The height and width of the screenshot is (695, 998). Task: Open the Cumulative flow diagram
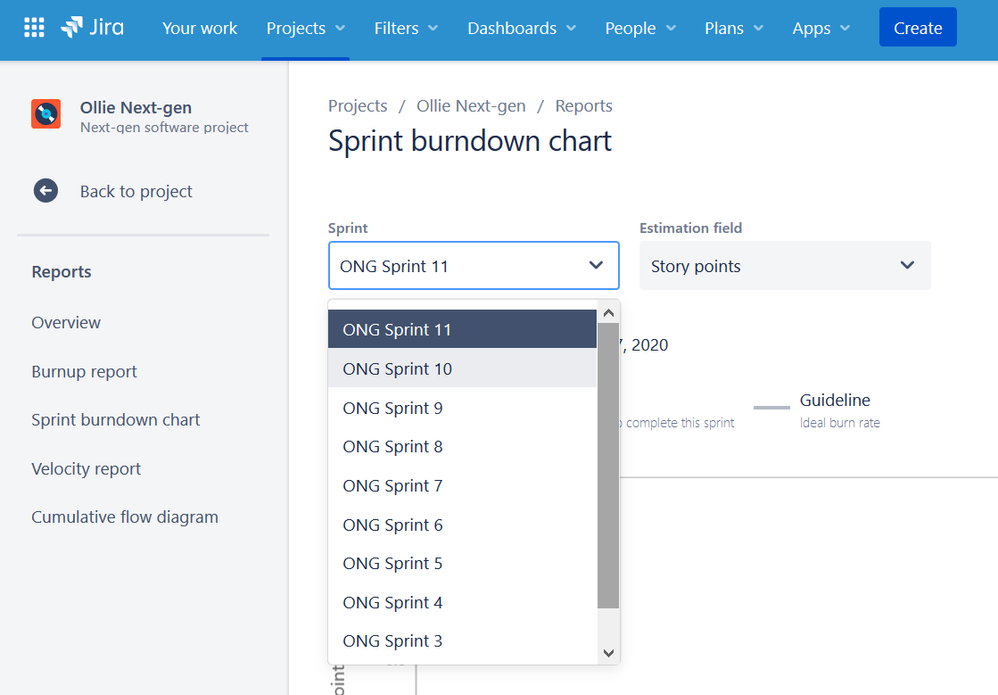click(x=125, y=517)
